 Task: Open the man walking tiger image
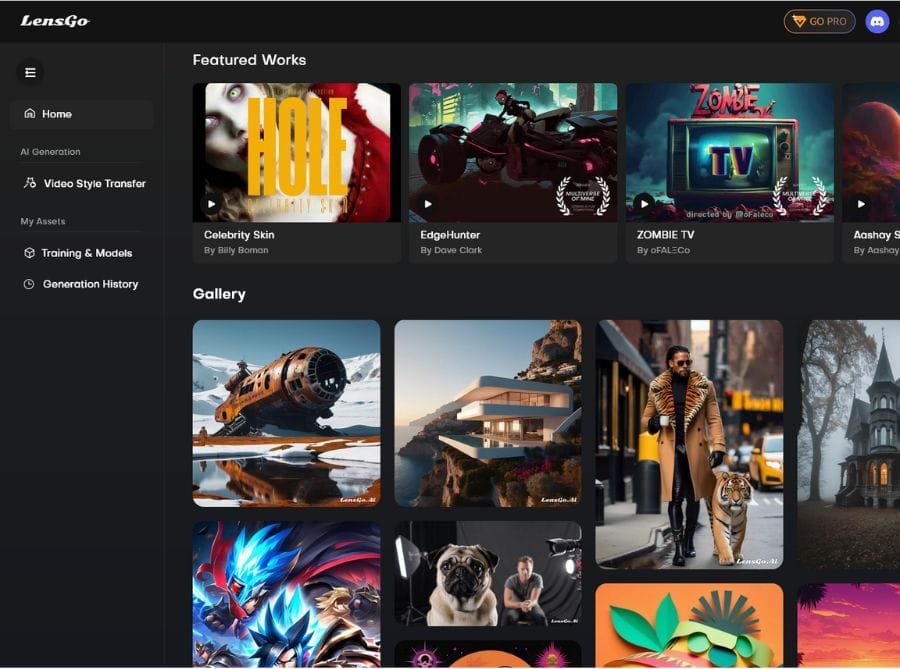(x=689, y=444)
